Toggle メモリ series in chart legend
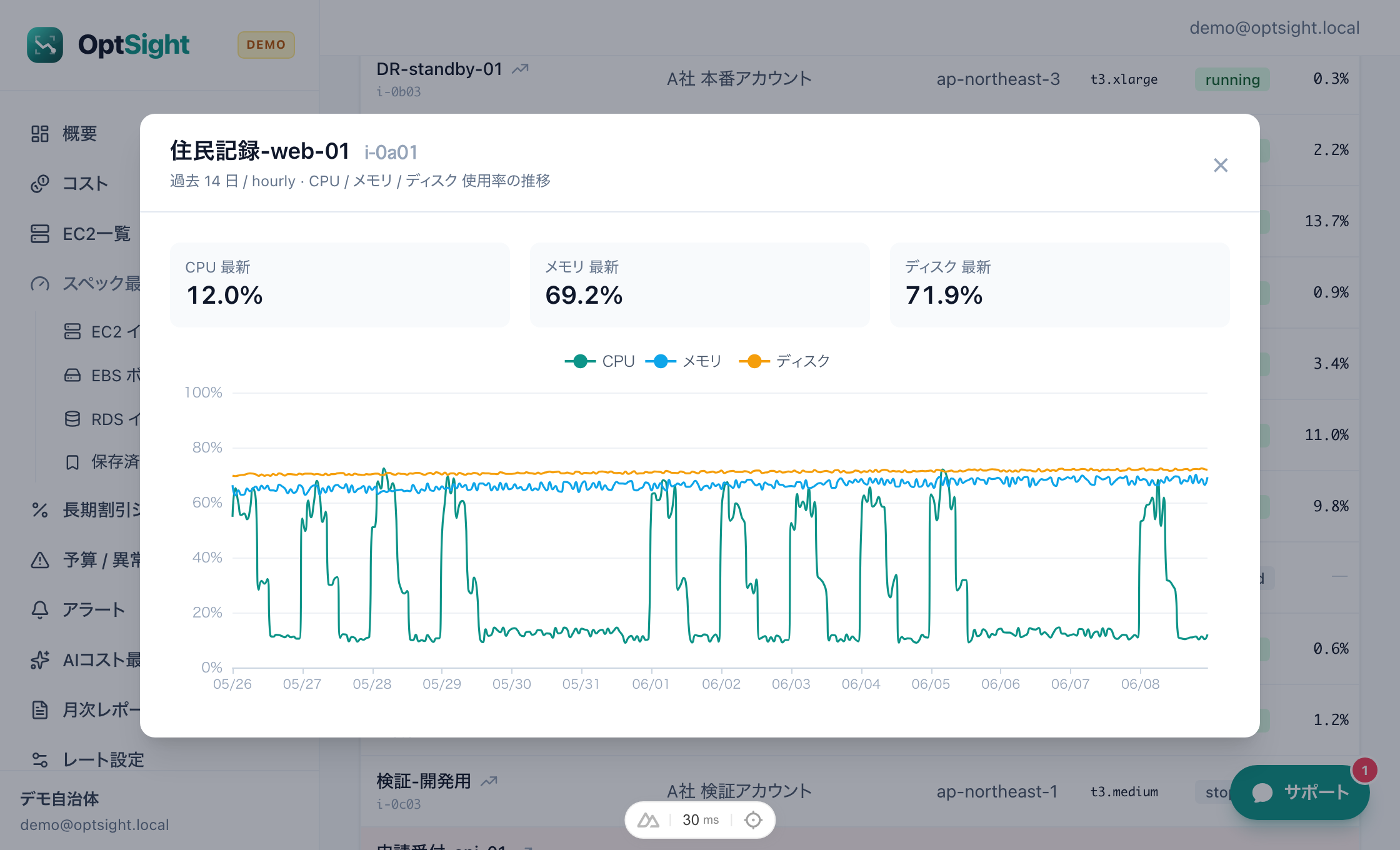 [x=684, y=361]
